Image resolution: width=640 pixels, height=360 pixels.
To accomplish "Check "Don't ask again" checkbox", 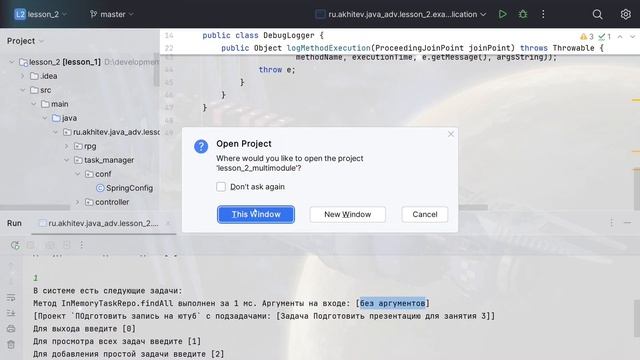I will 221,187.
